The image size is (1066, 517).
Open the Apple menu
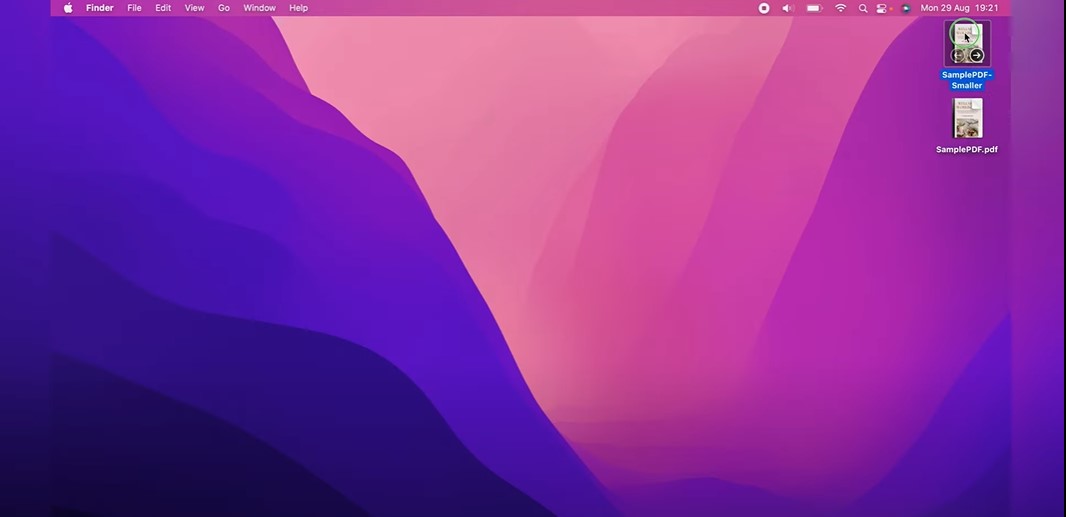pos(68,8)
